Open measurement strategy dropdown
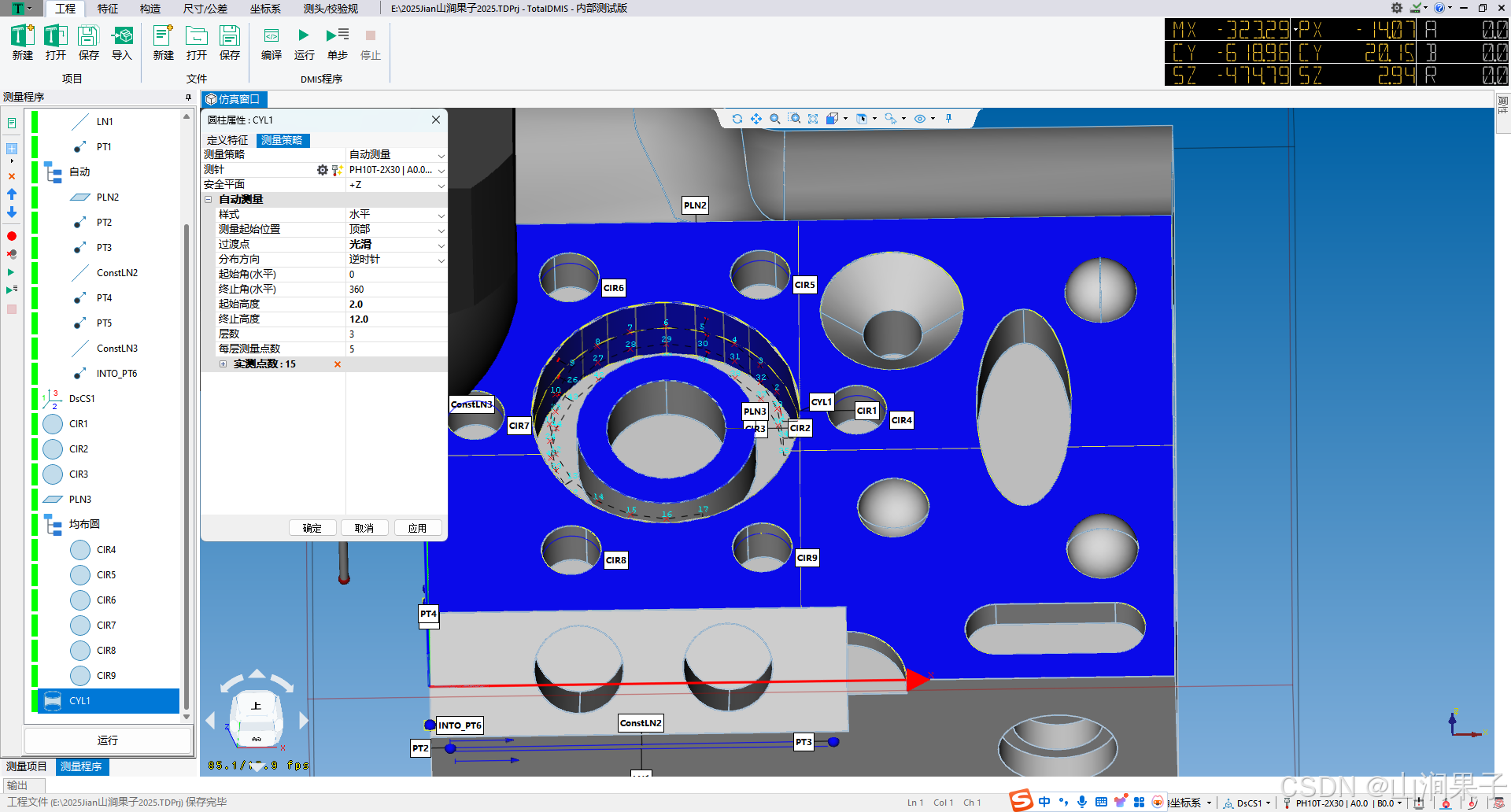Screen dimensions: 1511x812 (x=441, y=155)
